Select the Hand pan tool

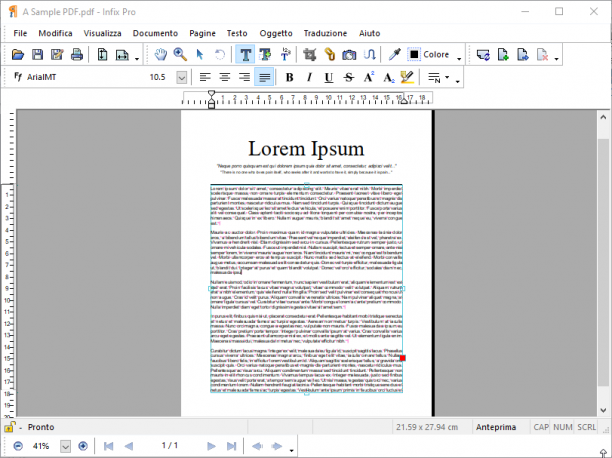coord(160,55)
